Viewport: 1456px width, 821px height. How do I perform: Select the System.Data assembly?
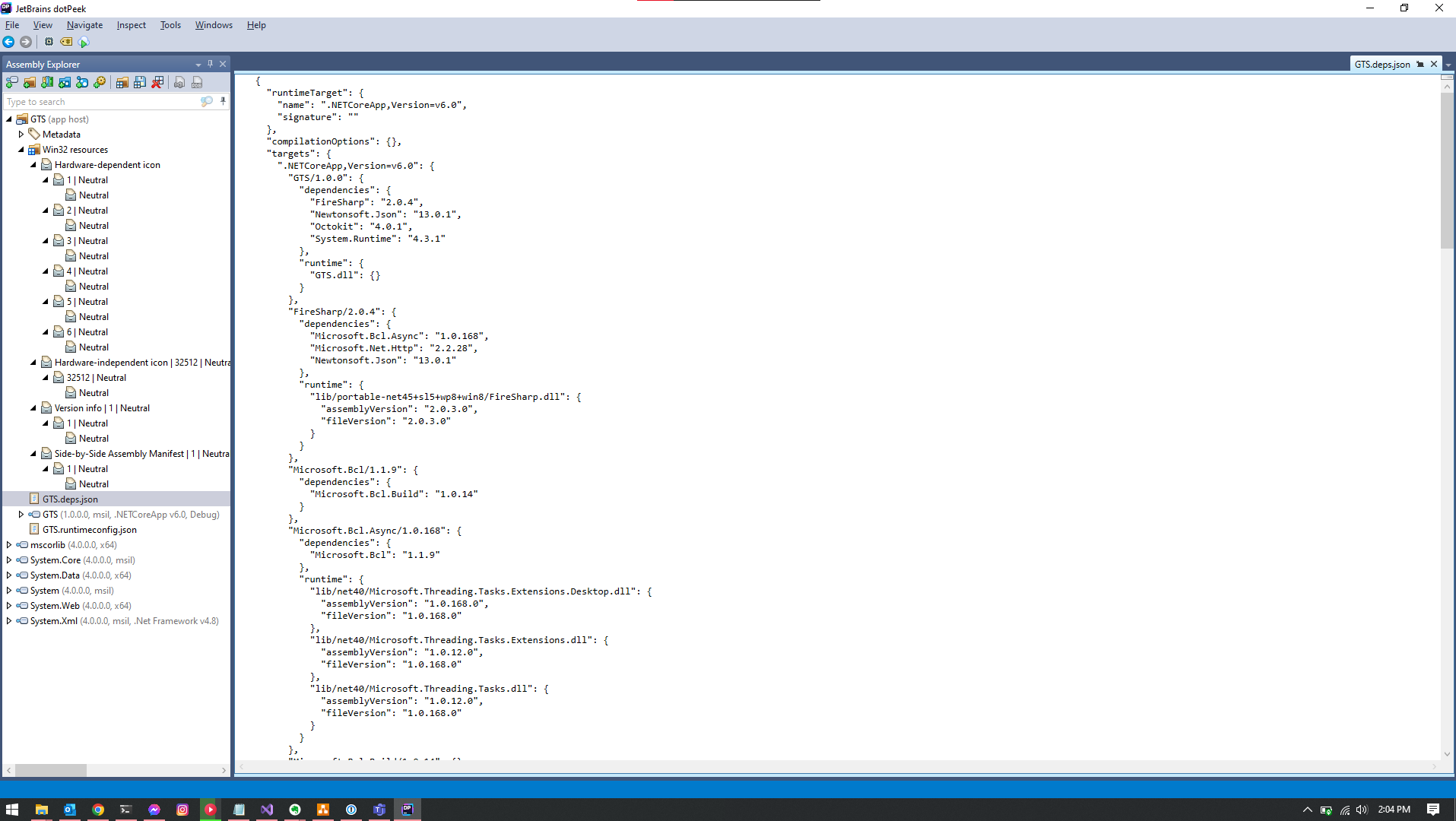(81, 575)
